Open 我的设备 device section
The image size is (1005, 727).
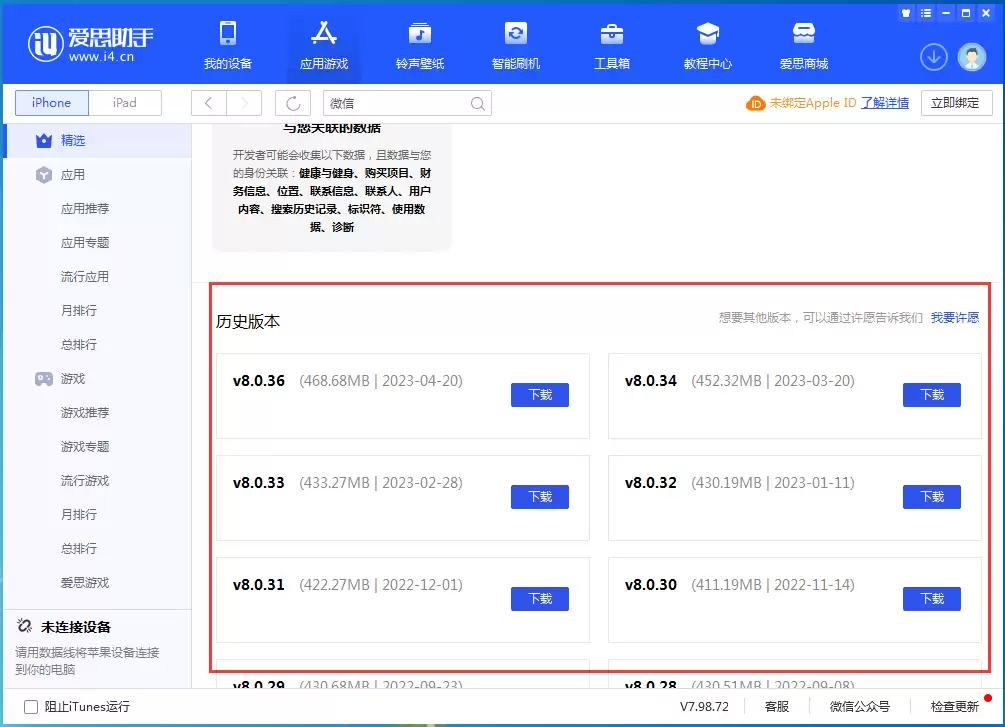pos(228,45)
